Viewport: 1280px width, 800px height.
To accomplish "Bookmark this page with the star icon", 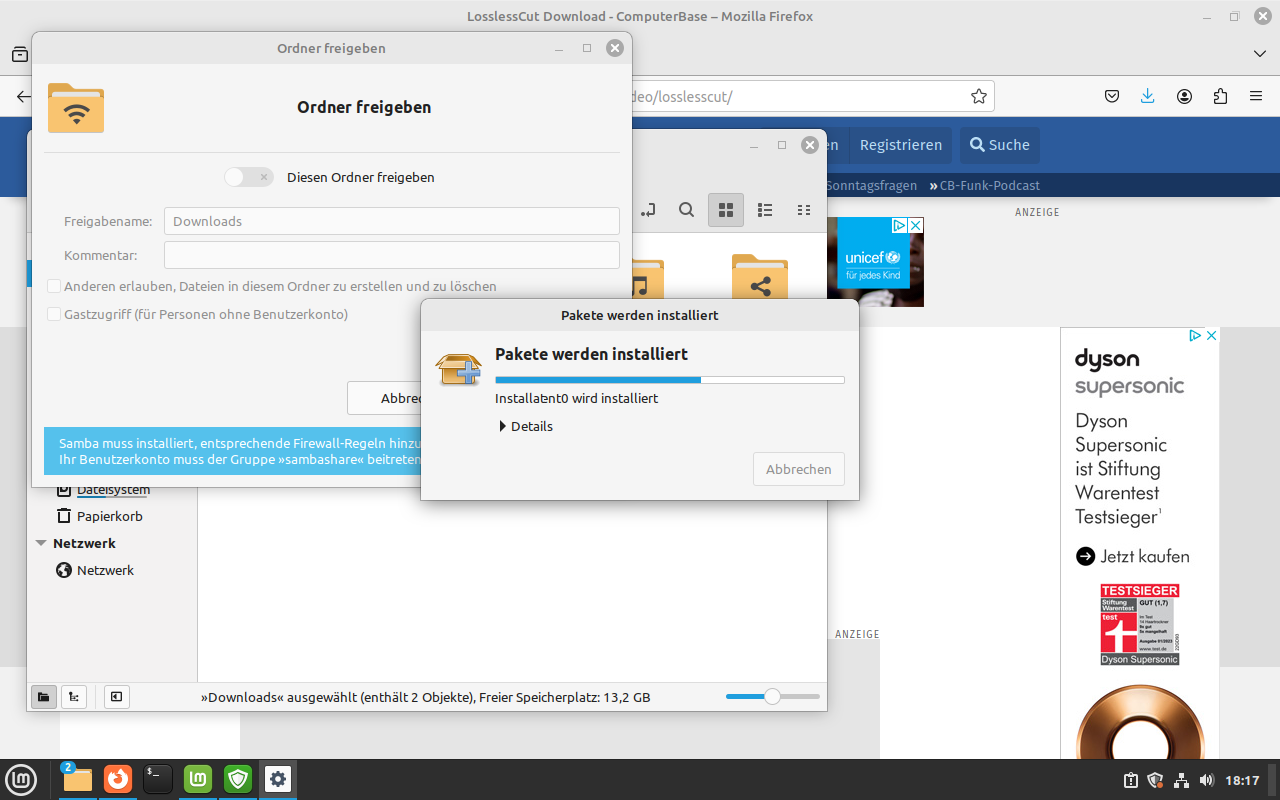I will [x=979, y=96].
